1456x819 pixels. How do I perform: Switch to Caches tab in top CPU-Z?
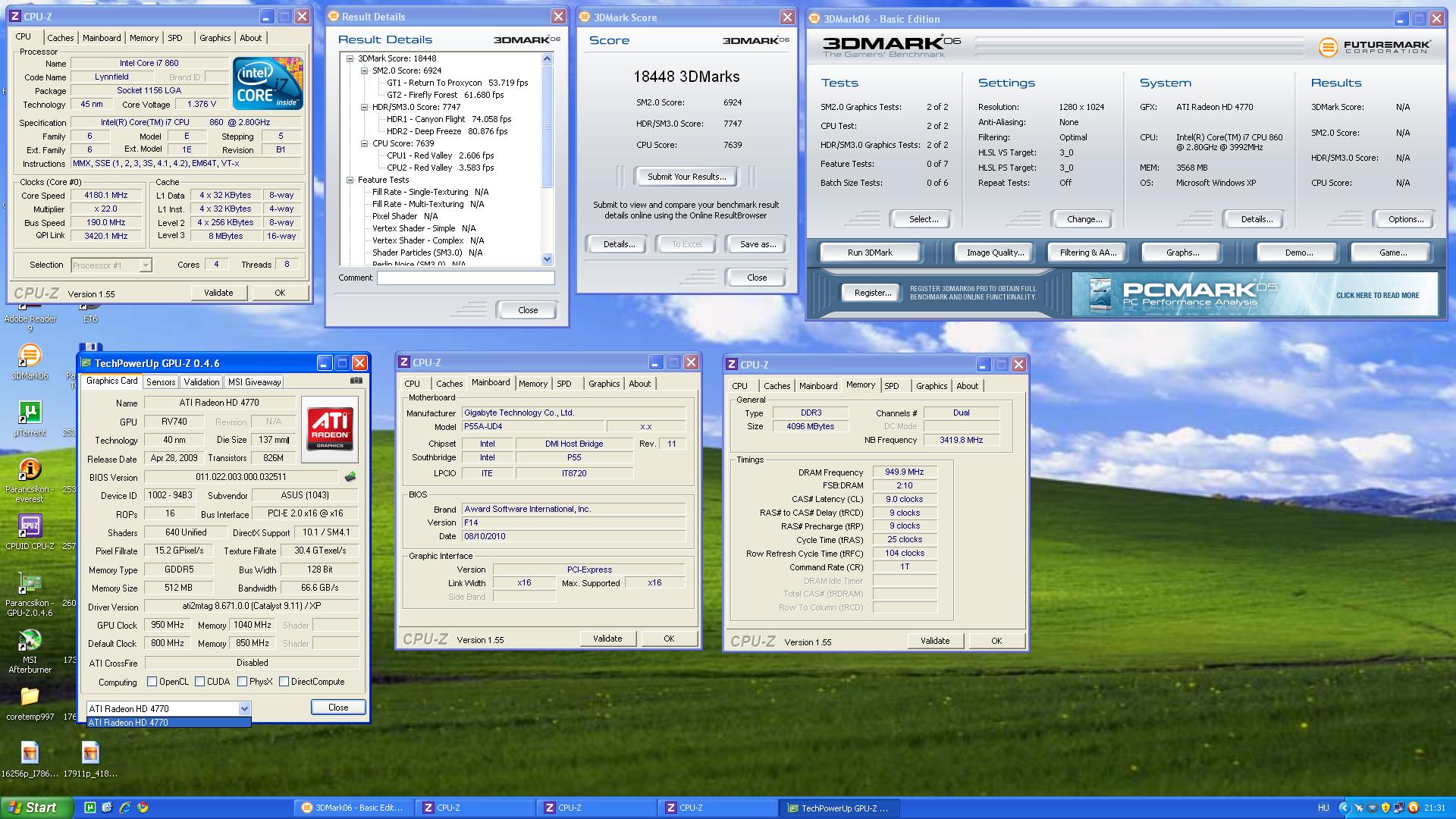pos(61,38)
